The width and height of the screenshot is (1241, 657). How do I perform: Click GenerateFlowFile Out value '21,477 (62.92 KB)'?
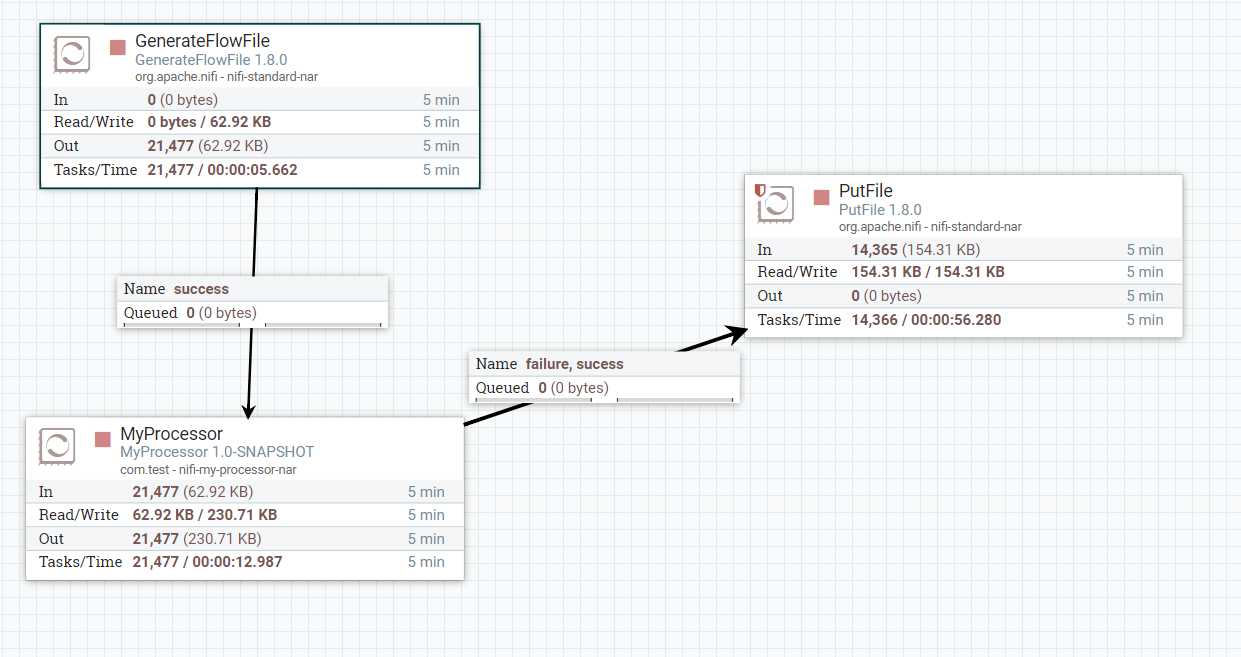tap(207, 146)
